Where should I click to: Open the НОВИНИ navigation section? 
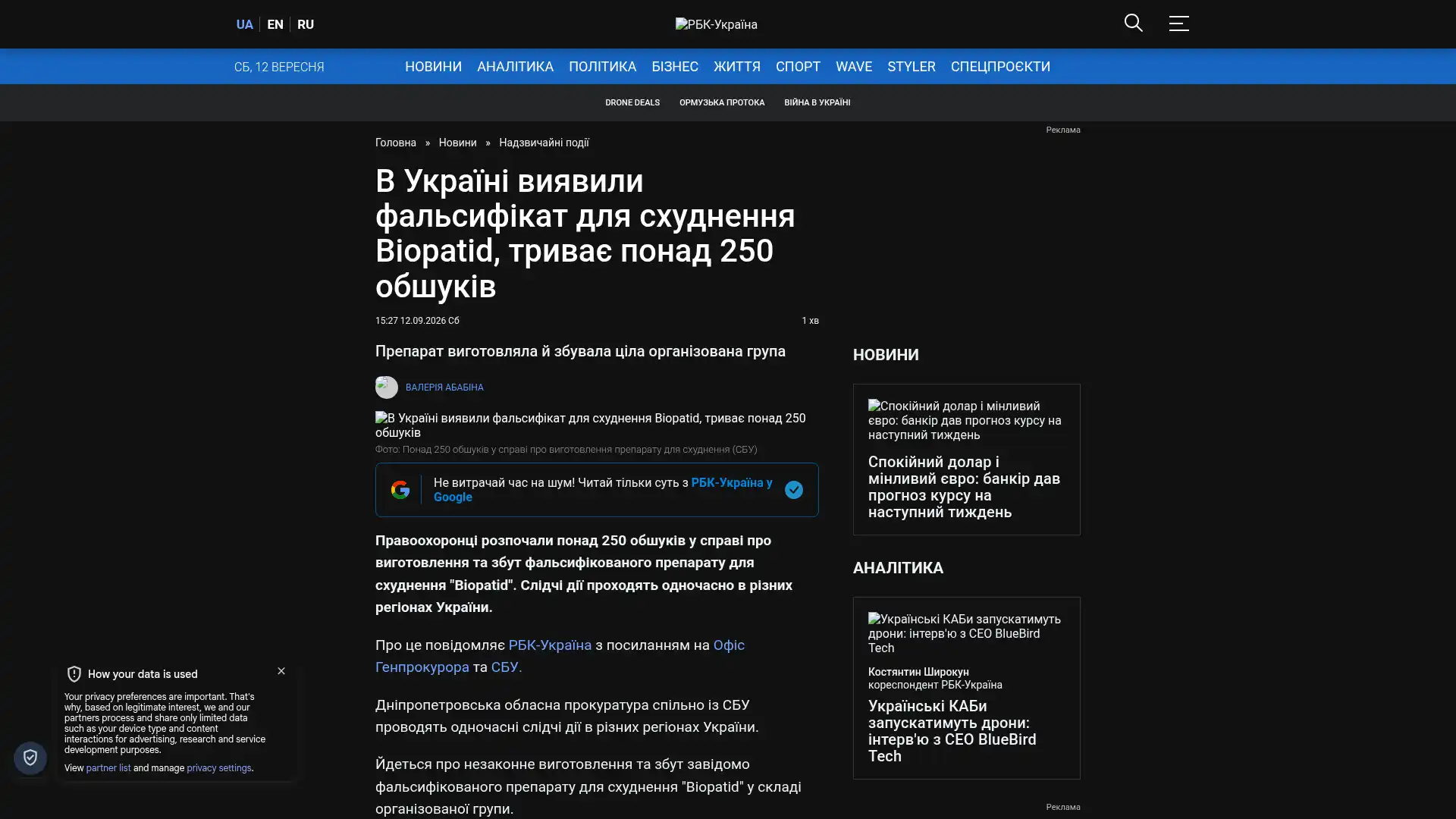433,67
